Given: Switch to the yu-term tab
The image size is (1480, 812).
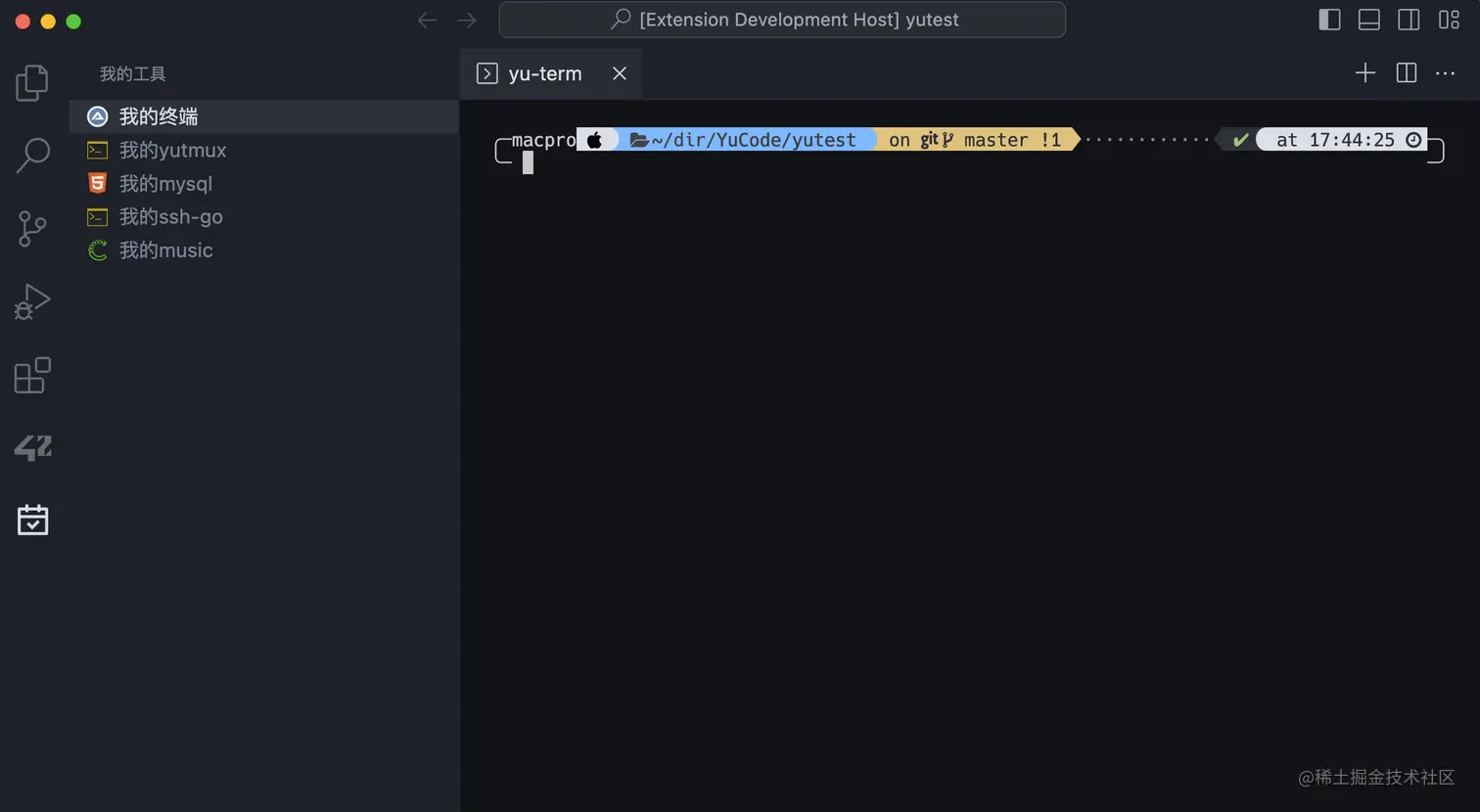Looking at the screenshot, I should point(545,72).
